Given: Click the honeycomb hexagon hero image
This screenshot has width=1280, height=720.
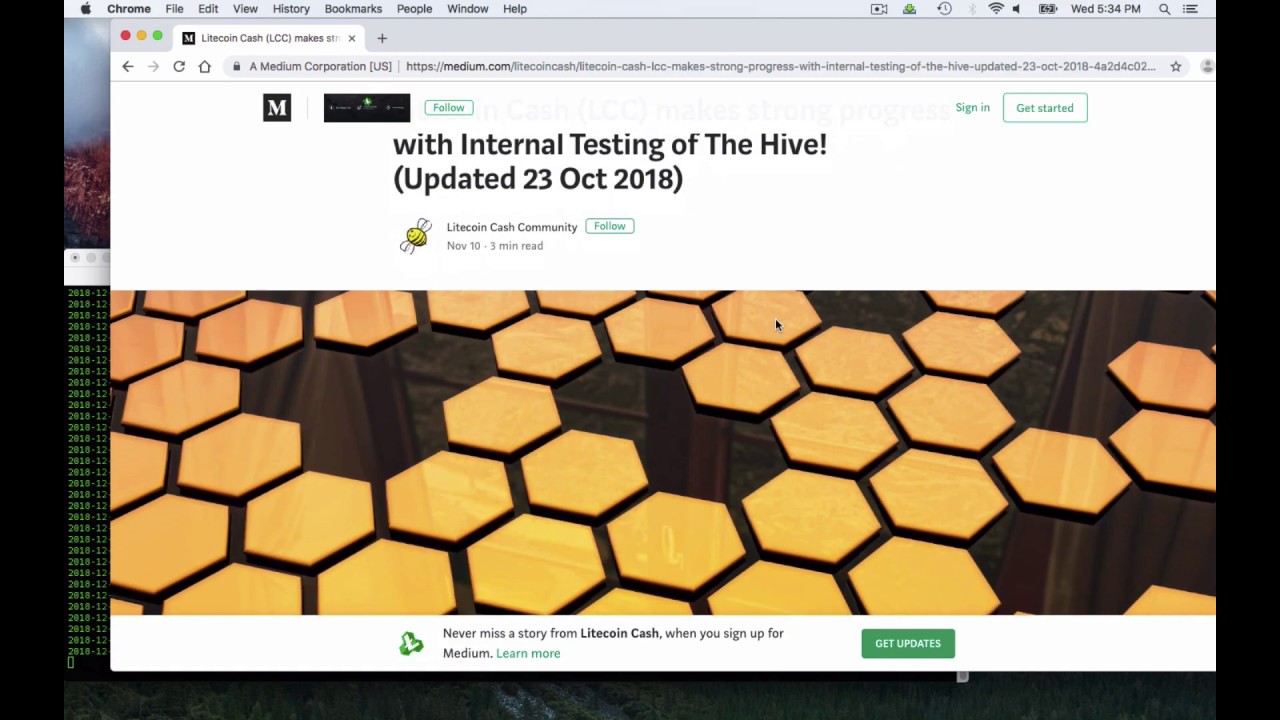Looking at the screenshot, I should point(663,452).
